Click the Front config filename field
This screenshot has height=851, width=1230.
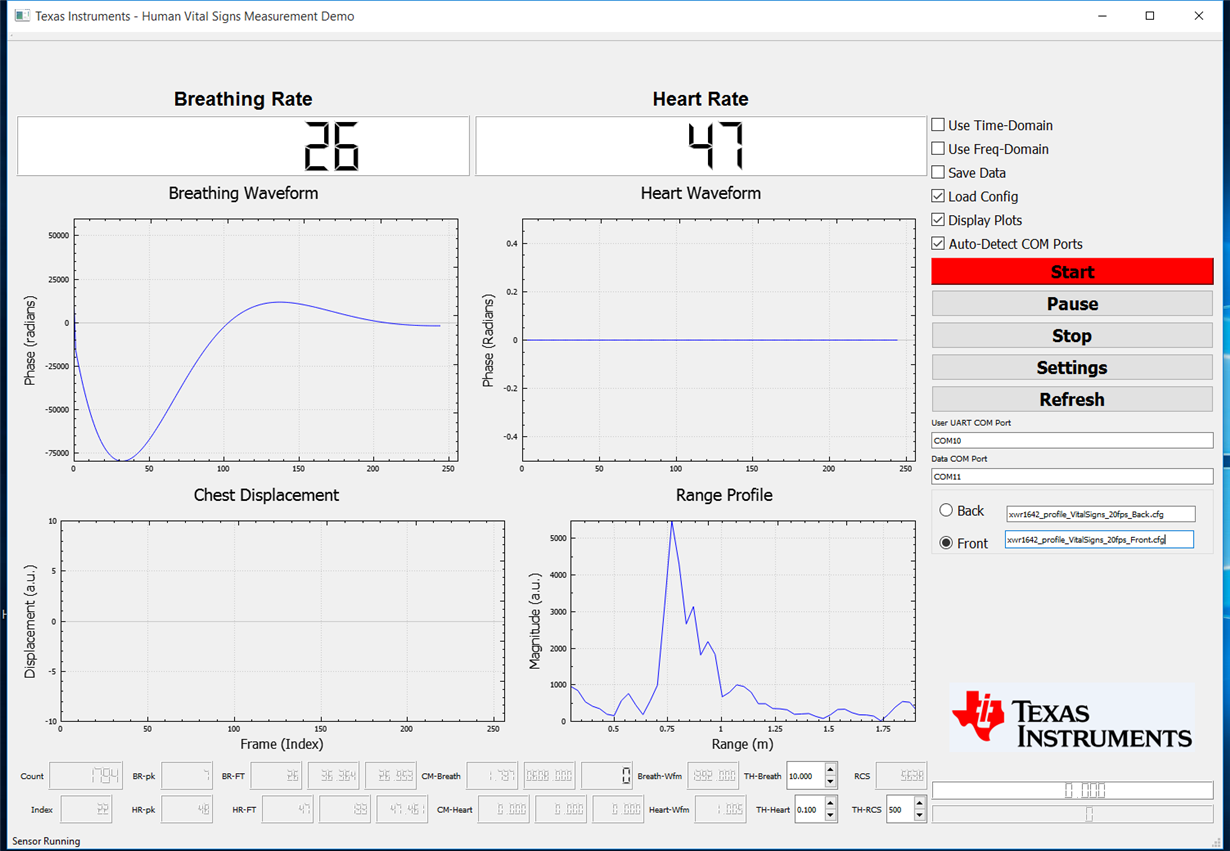click(x=1100, y=540)
